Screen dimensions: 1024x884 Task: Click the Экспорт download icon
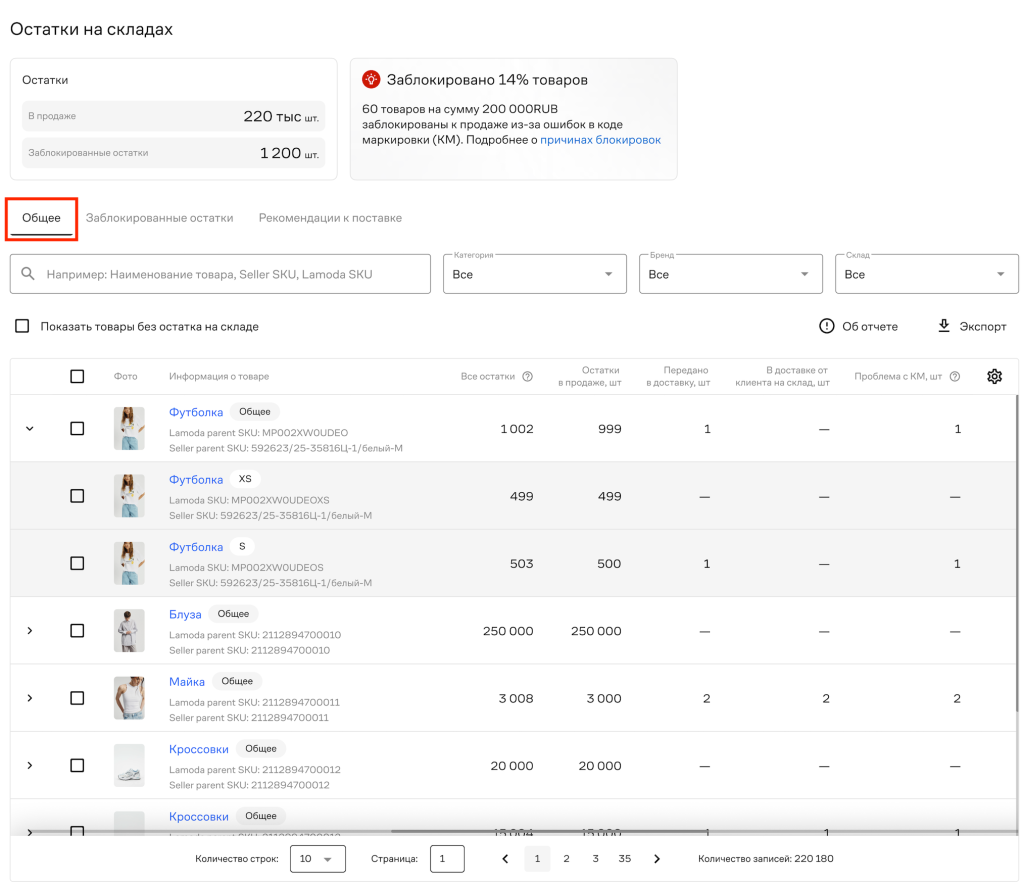pyautogui.click(x=944, y=325)
